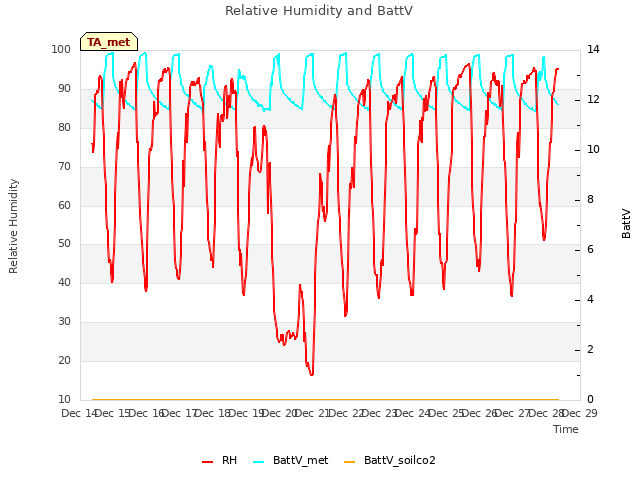Click the TA_met annotation label
The width and height of the screenshot is (640, 480).
(109, 42)
